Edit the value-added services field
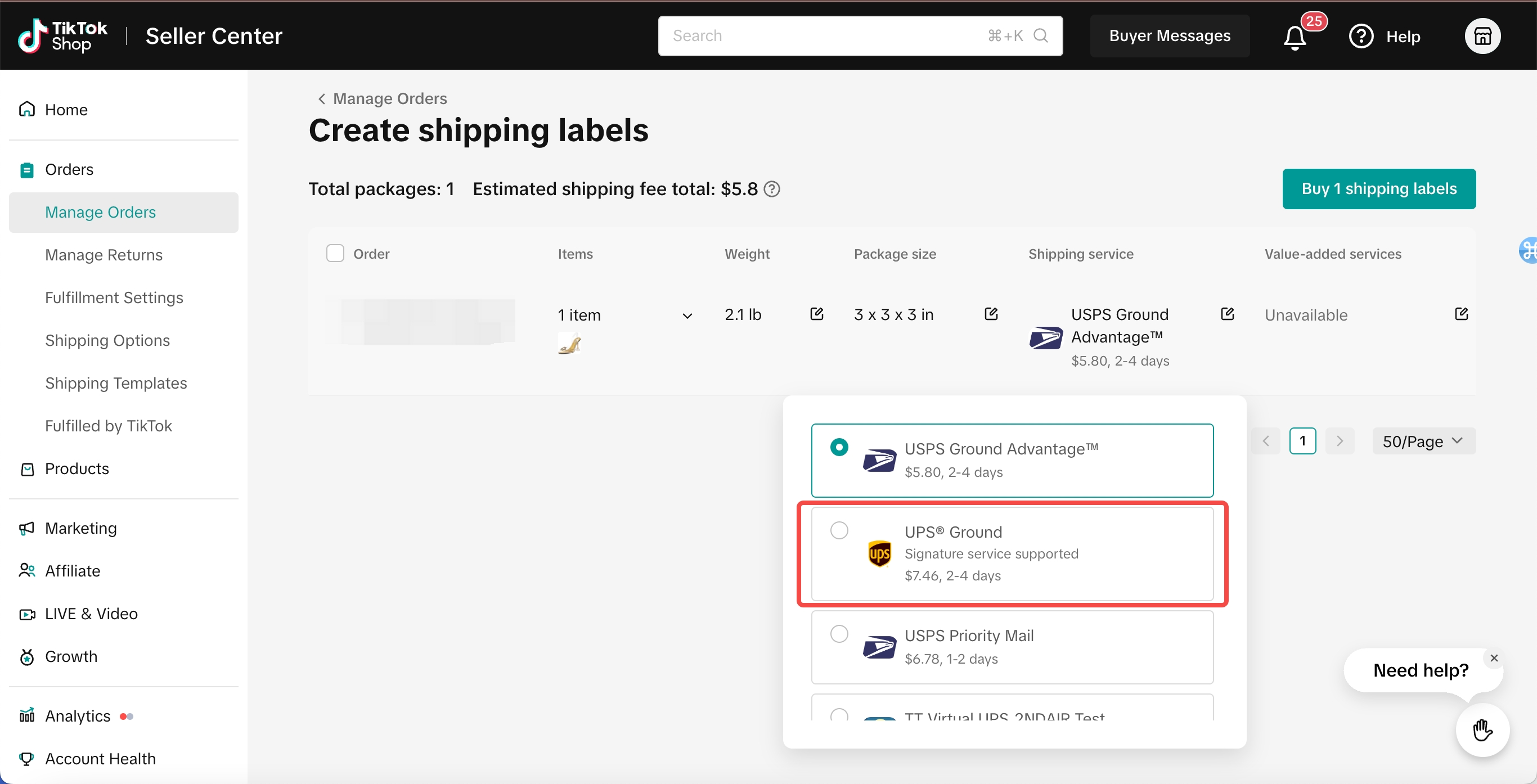 (x=1460, y=314)
